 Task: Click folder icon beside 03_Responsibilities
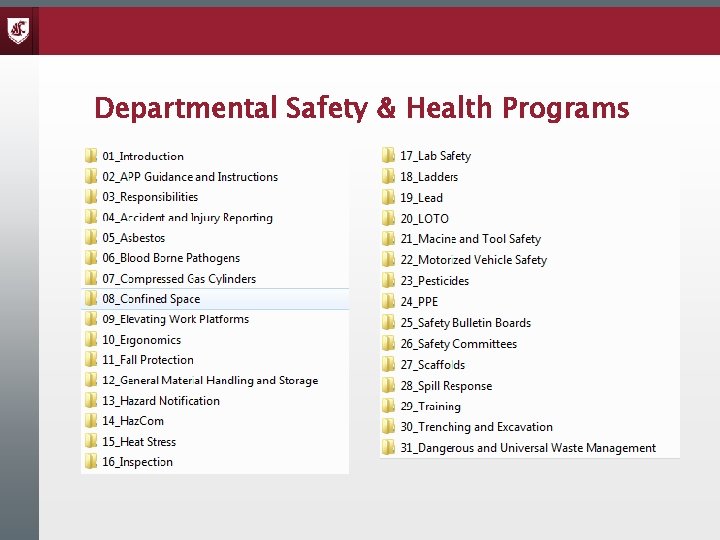[91, 197]
